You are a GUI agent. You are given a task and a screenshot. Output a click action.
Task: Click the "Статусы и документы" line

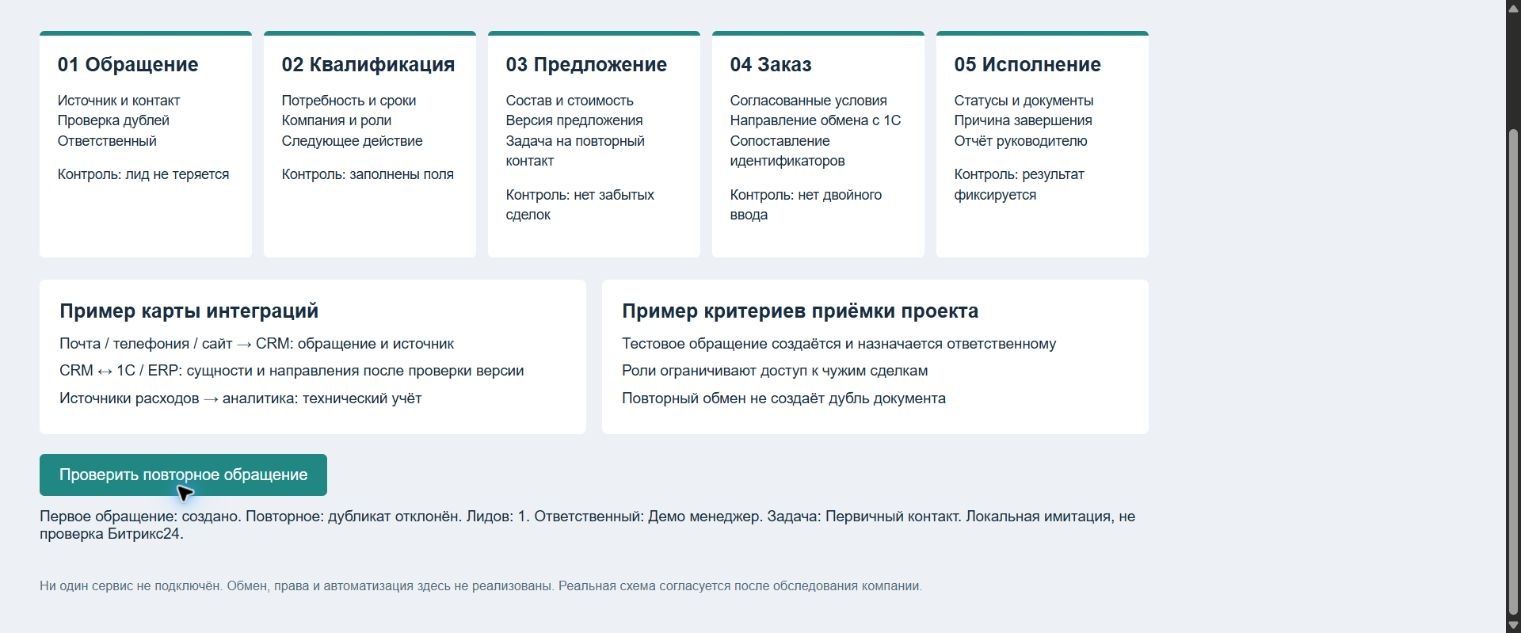coord(1024,101)
